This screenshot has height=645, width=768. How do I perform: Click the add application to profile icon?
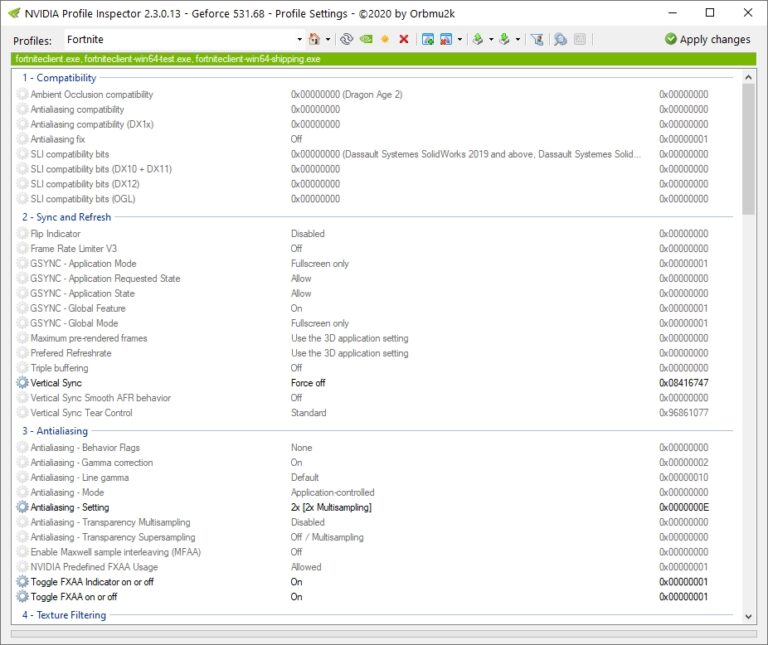[428, 39]
